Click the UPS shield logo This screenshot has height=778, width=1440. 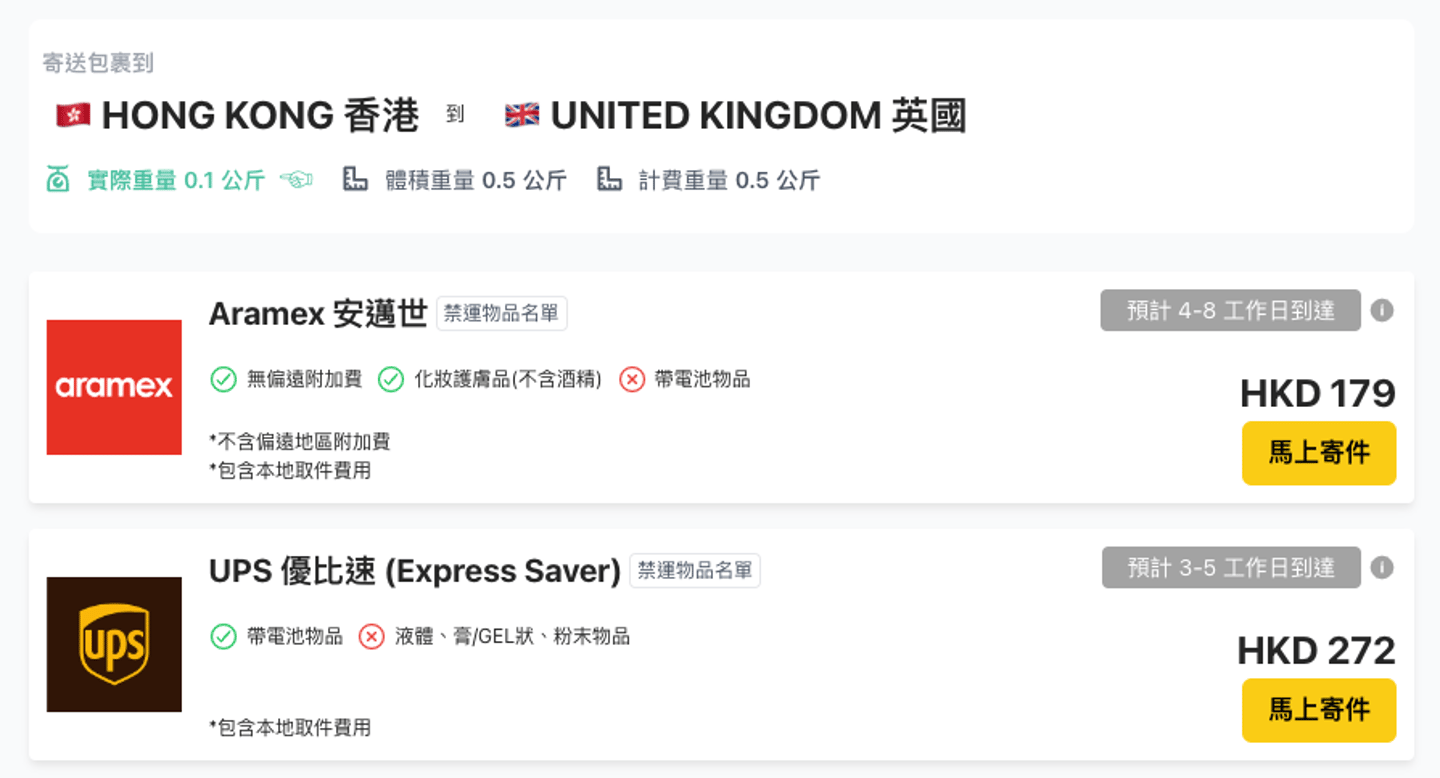click(114, 644)
